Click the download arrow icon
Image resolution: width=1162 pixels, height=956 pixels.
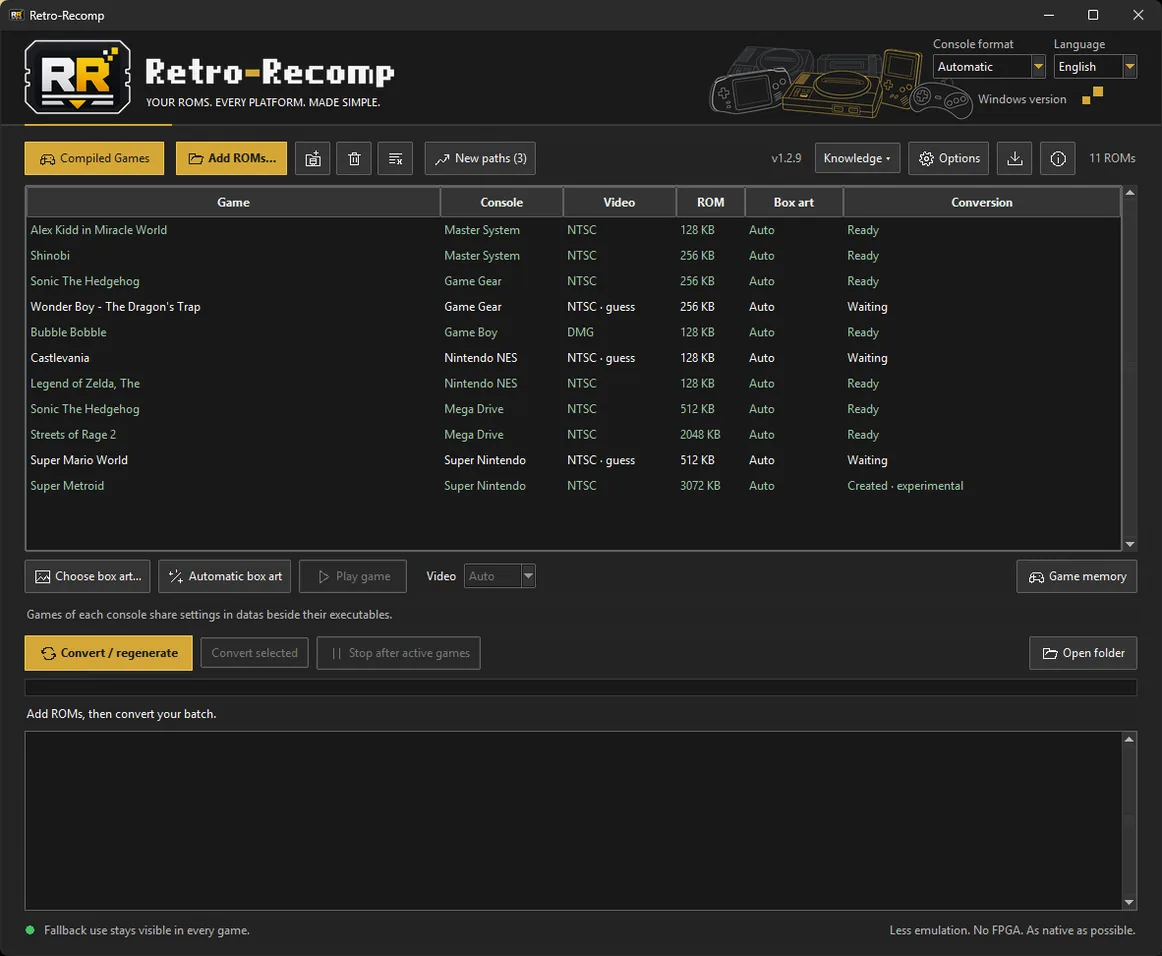click(x=1015, y=159)
